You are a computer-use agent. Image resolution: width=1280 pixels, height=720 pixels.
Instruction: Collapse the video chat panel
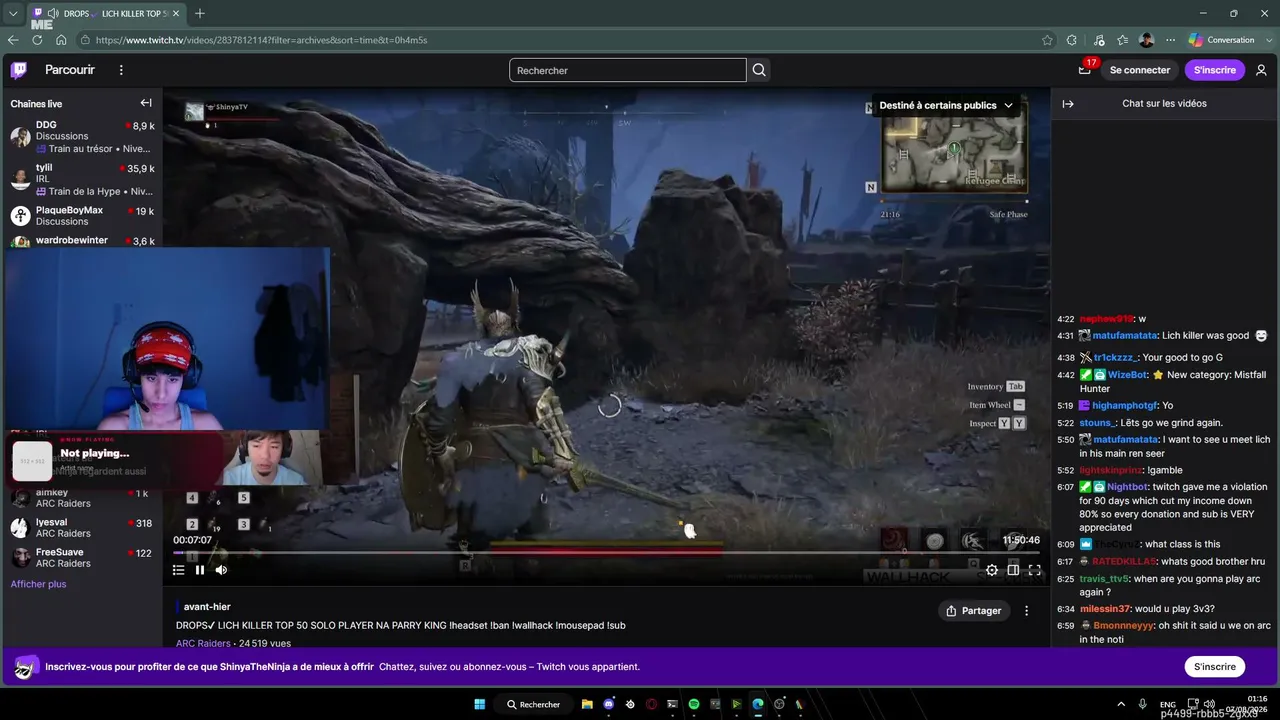[1068, 104]
